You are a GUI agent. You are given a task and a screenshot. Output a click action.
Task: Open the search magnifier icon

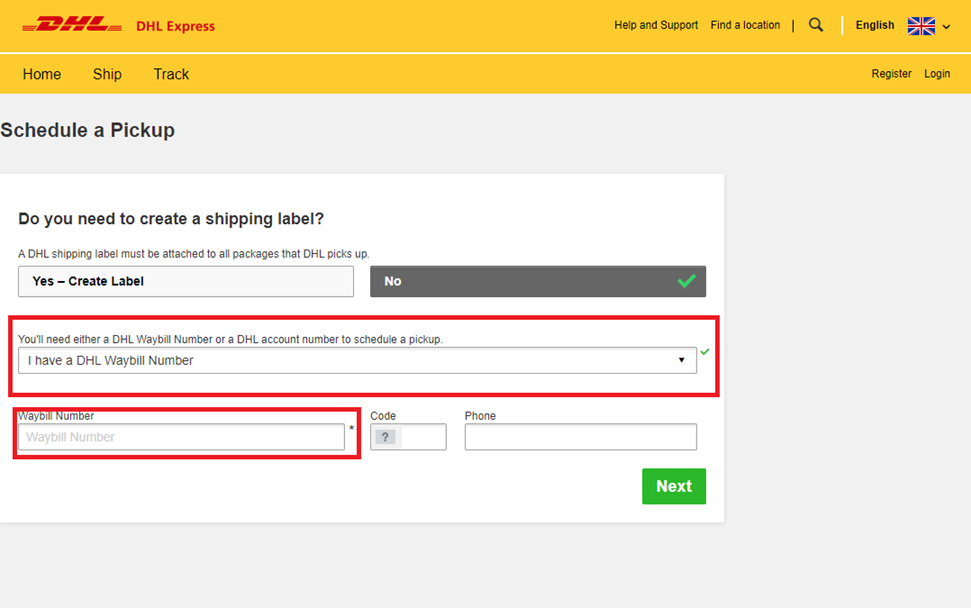tap(816, 25)
